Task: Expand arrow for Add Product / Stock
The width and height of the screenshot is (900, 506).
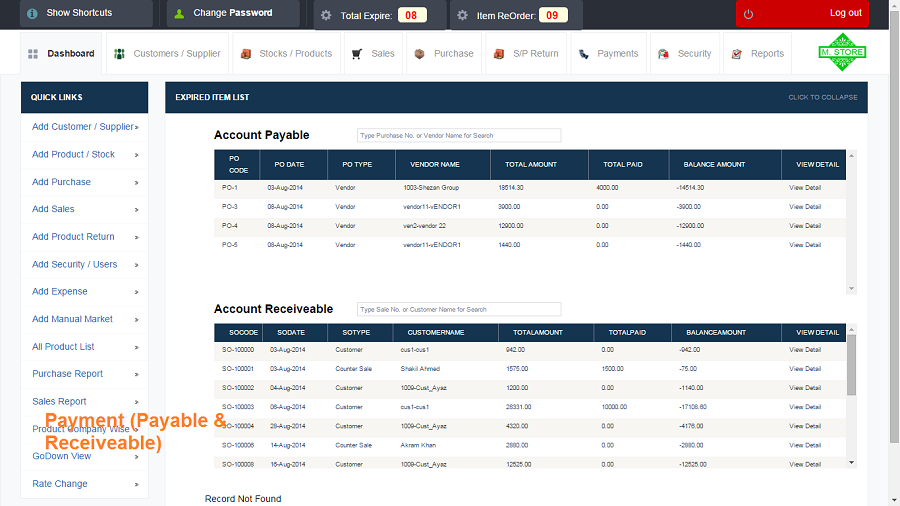Action: [x=137, y=155]
